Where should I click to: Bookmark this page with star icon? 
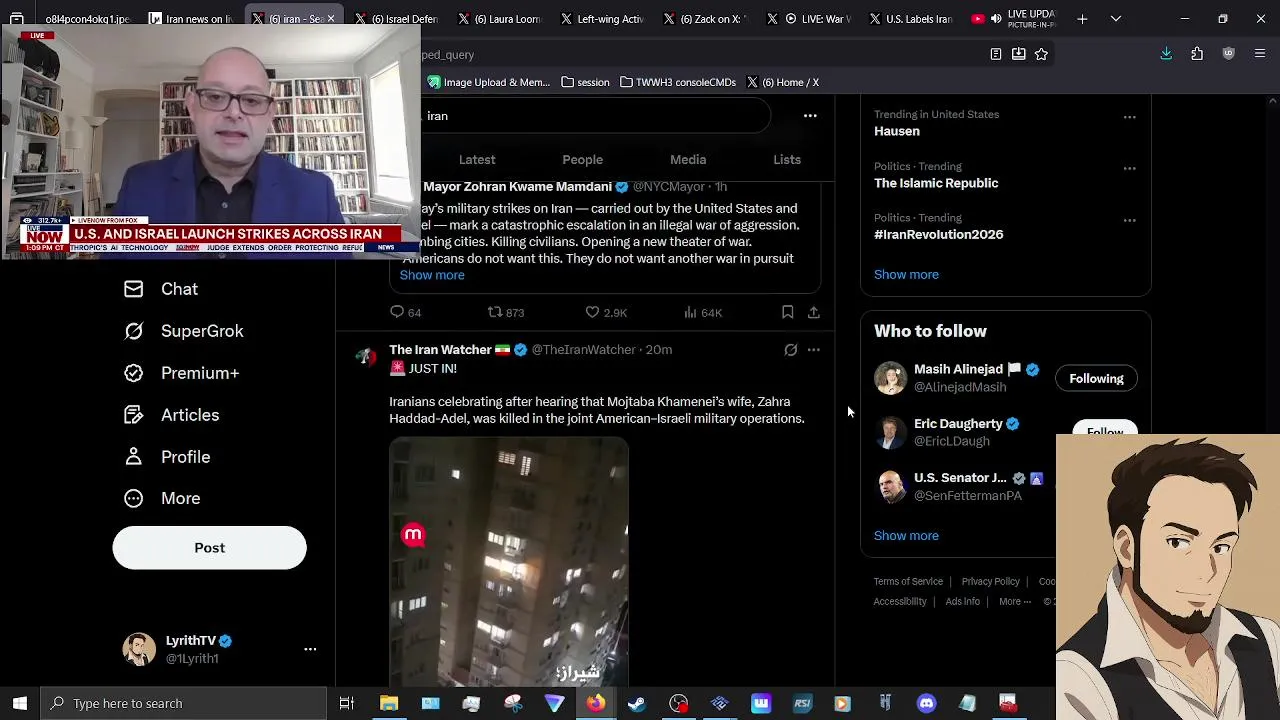[x=1041, y=54]
